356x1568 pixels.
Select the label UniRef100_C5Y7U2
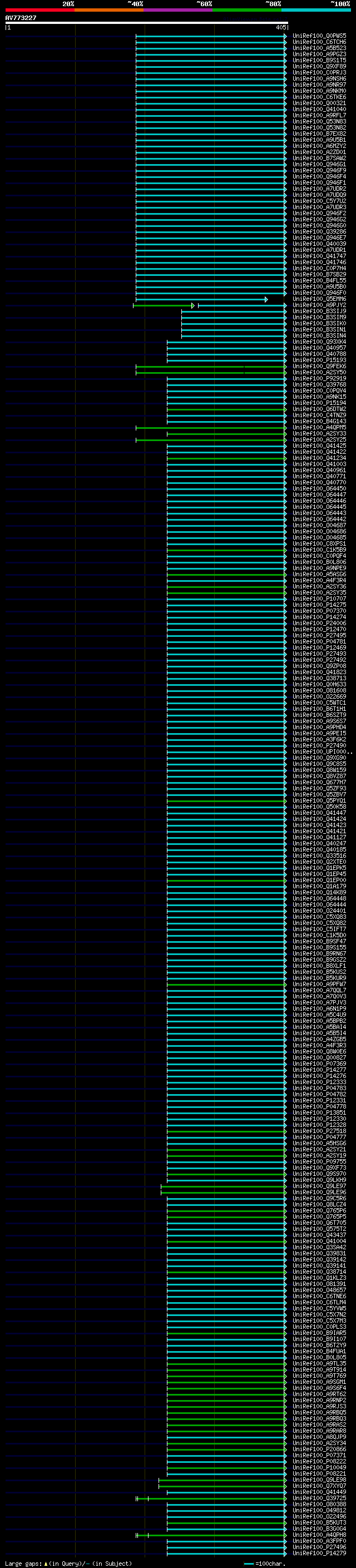pyautogui.click(x=319, y=201)
